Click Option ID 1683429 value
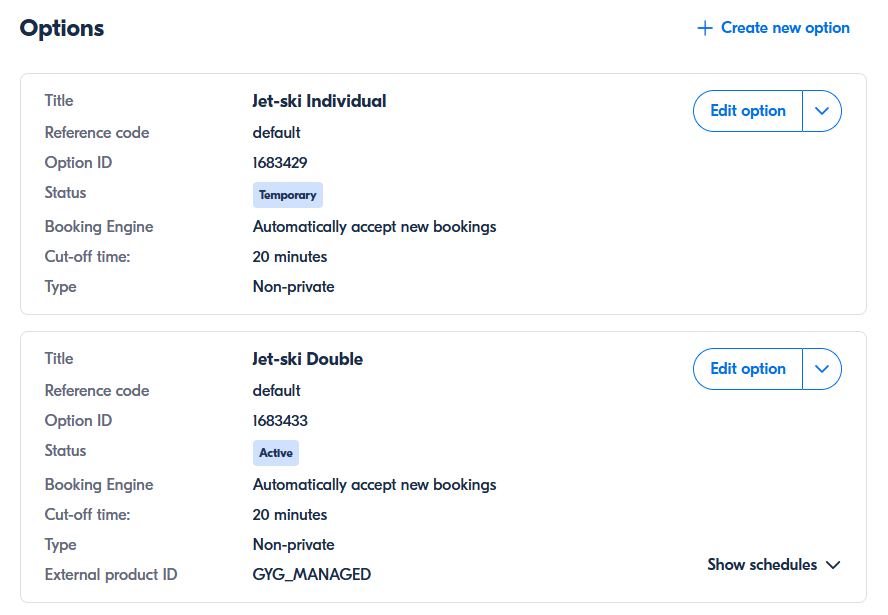The width and height of the screenshot is (888, 615). pos(280,163)
